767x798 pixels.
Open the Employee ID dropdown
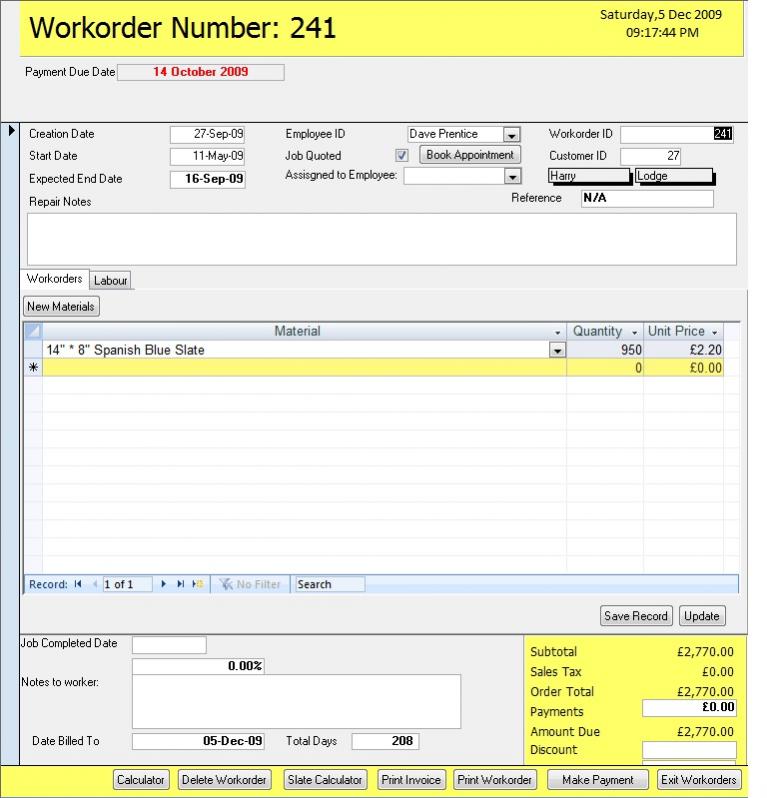coord(512,135)
